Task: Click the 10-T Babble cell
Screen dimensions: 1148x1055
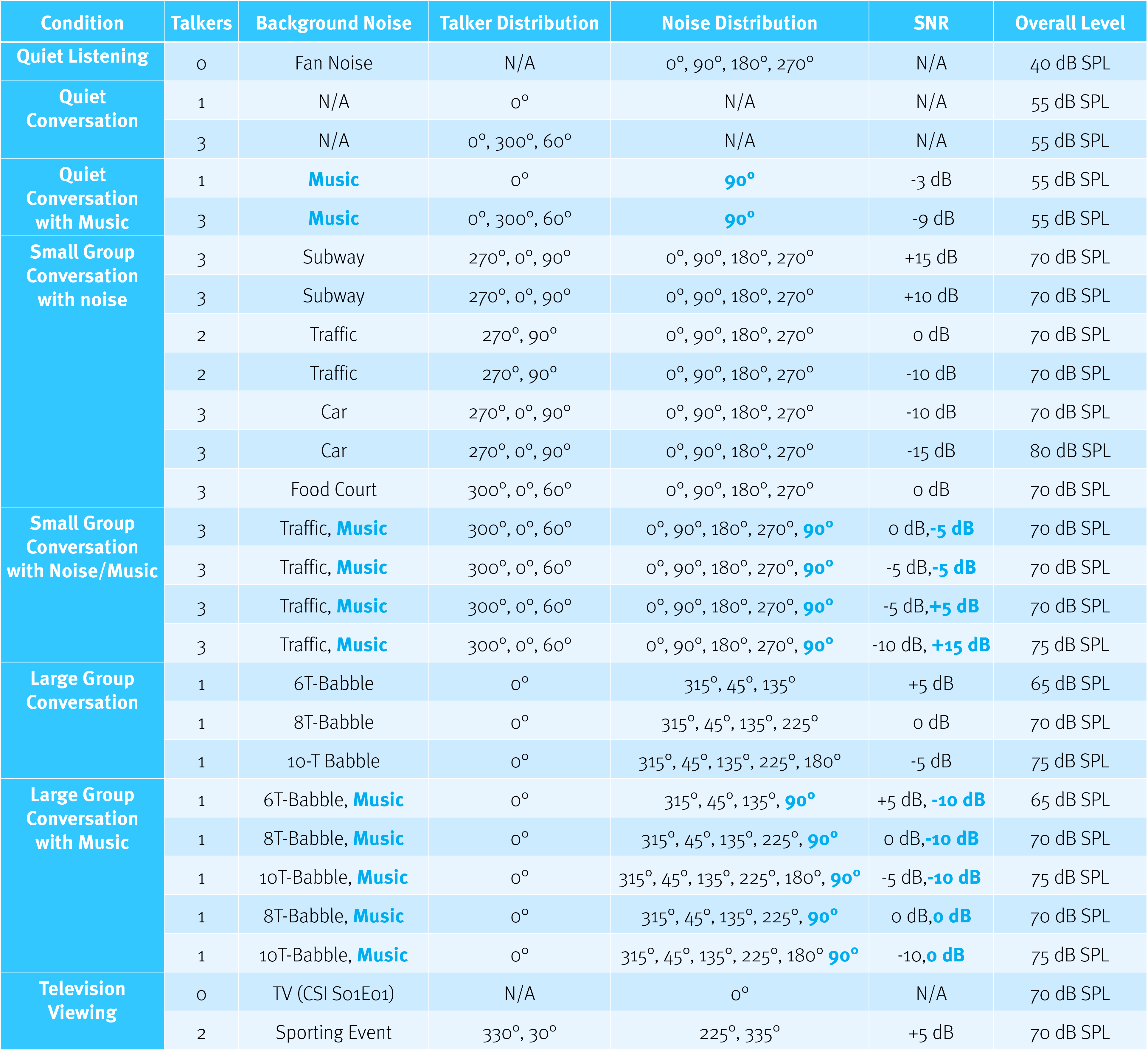Action: point(333,761)
